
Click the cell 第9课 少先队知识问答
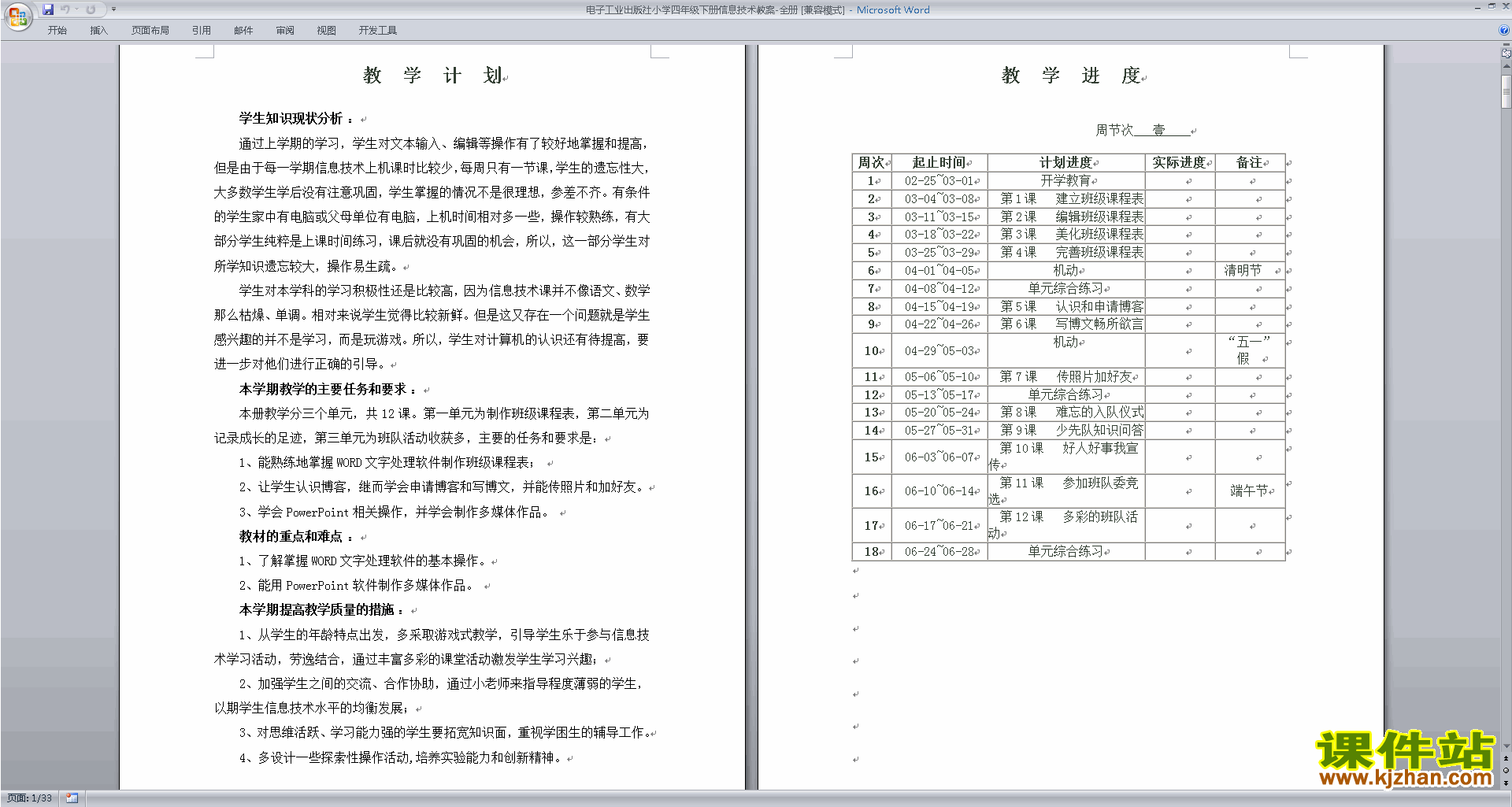click(1066, 431)
